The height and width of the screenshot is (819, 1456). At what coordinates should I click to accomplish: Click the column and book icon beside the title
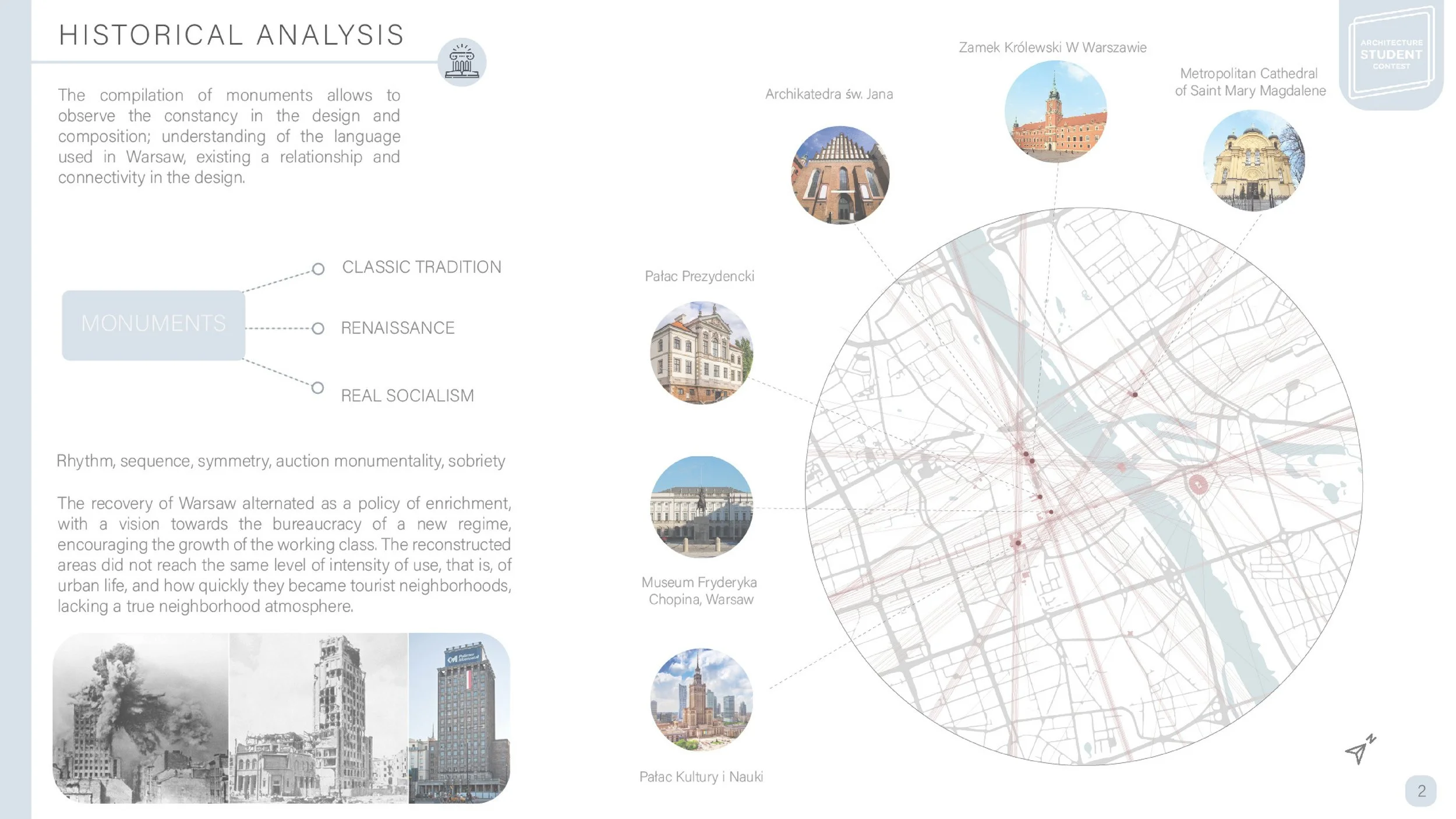[x=462, y=62]
